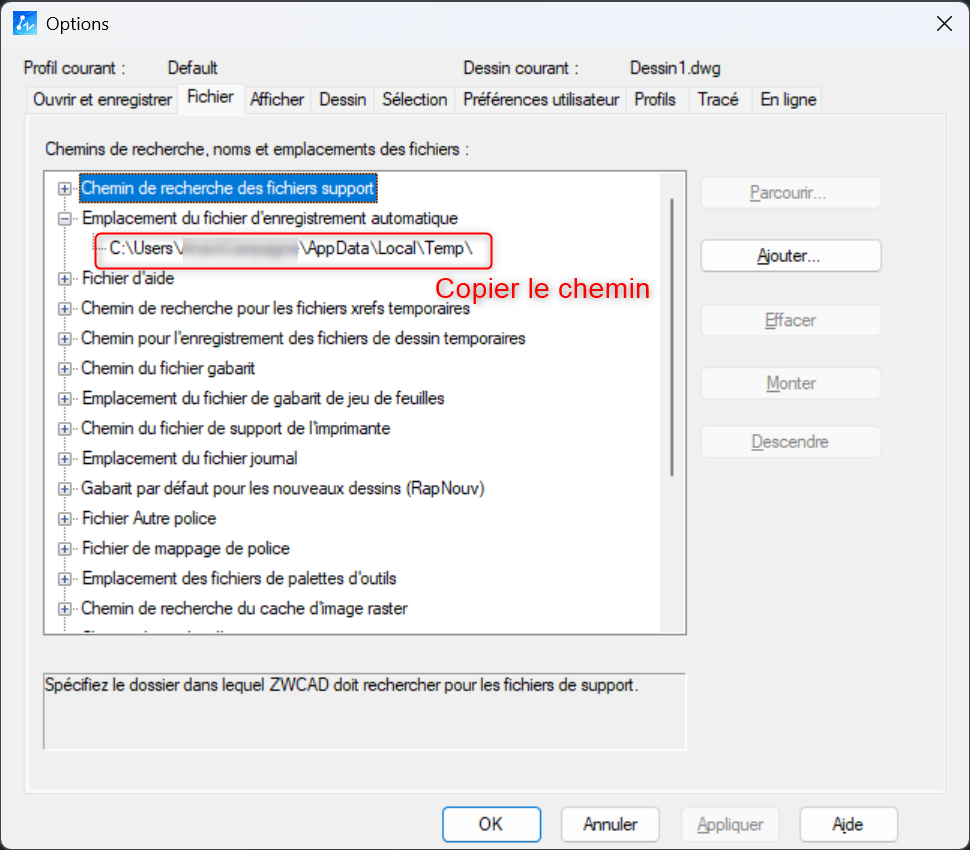Expand 'Fichier Autre police' tree node
This screenshot has width=970, height=850.
coord(65,518)
